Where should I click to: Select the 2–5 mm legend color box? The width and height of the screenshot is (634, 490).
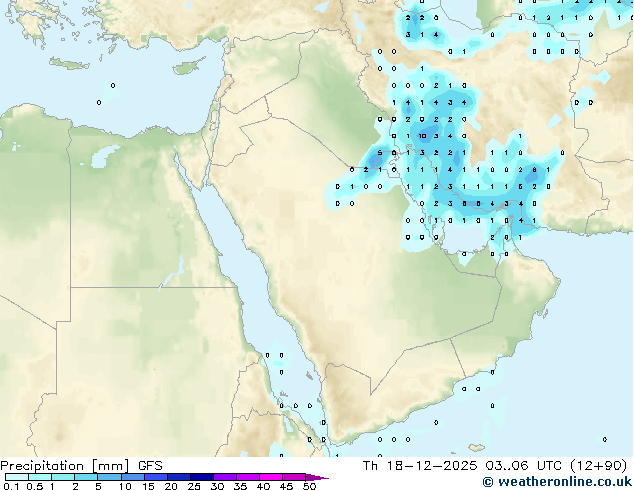pyautogui.click(x=86, y=477)
